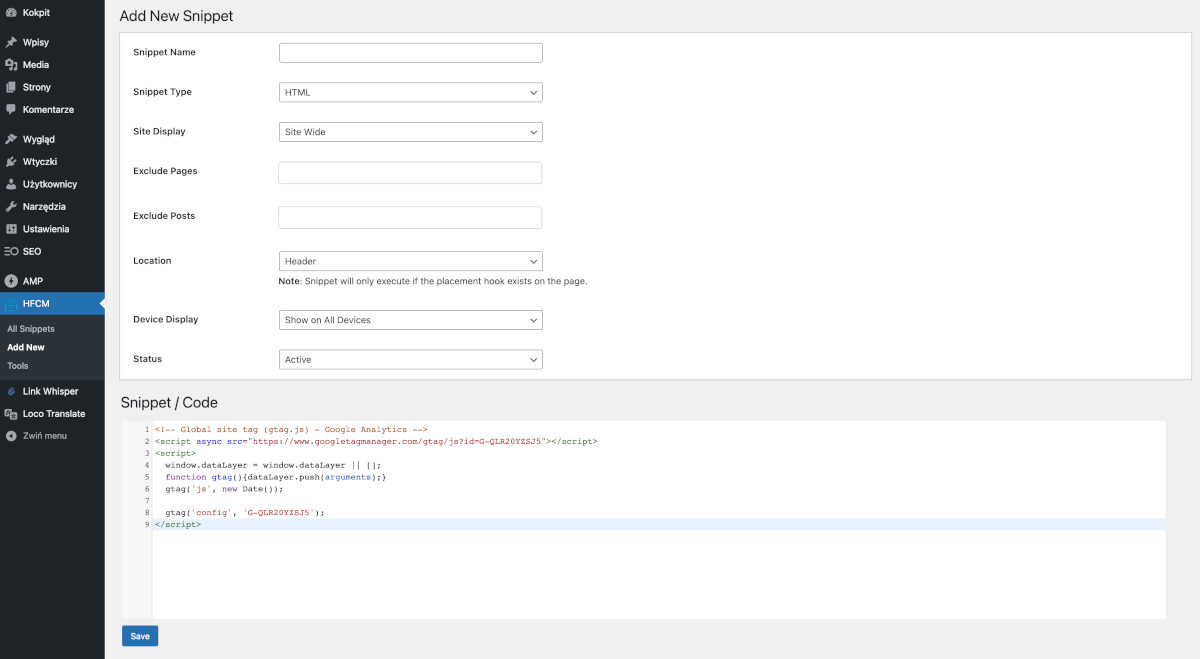
Task: Click the gtag('config' code line
Action: click(245, 512)
